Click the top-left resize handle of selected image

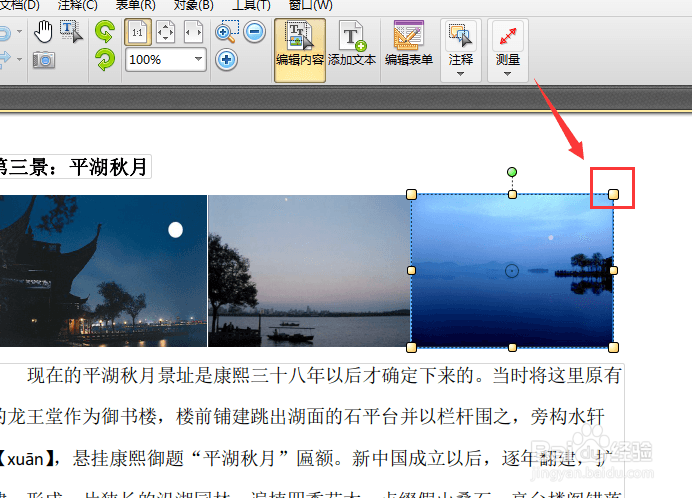(411, 194)
